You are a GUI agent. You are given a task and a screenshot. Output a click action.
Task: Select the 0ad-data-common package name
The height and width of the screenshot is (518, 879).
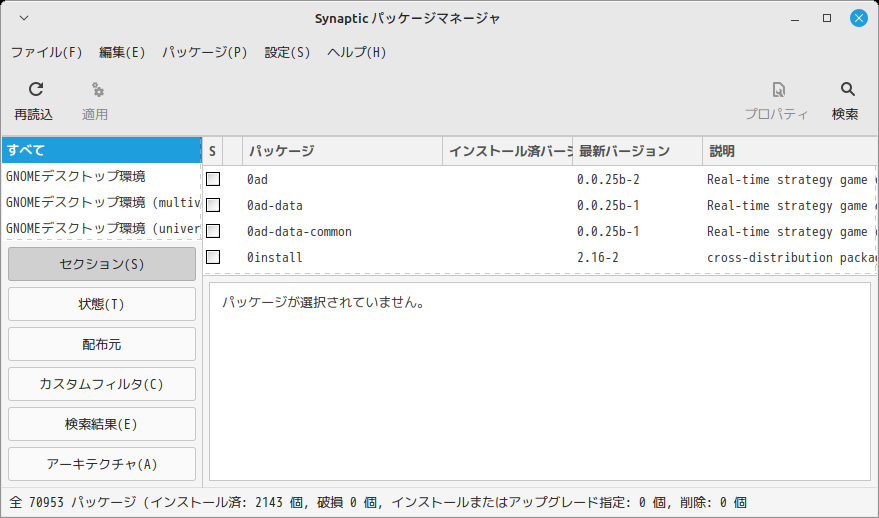click(299, 232)
